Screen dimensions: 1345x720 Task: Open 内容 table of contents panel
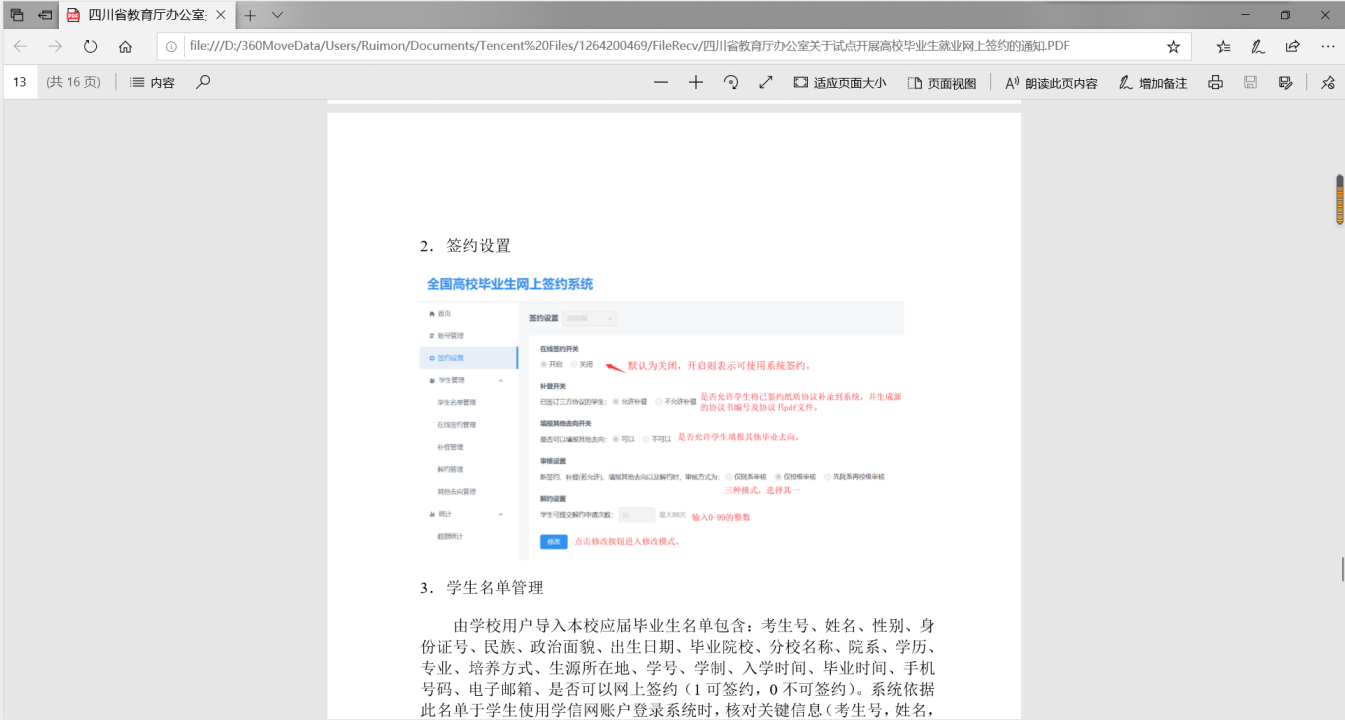pos(152,83)
